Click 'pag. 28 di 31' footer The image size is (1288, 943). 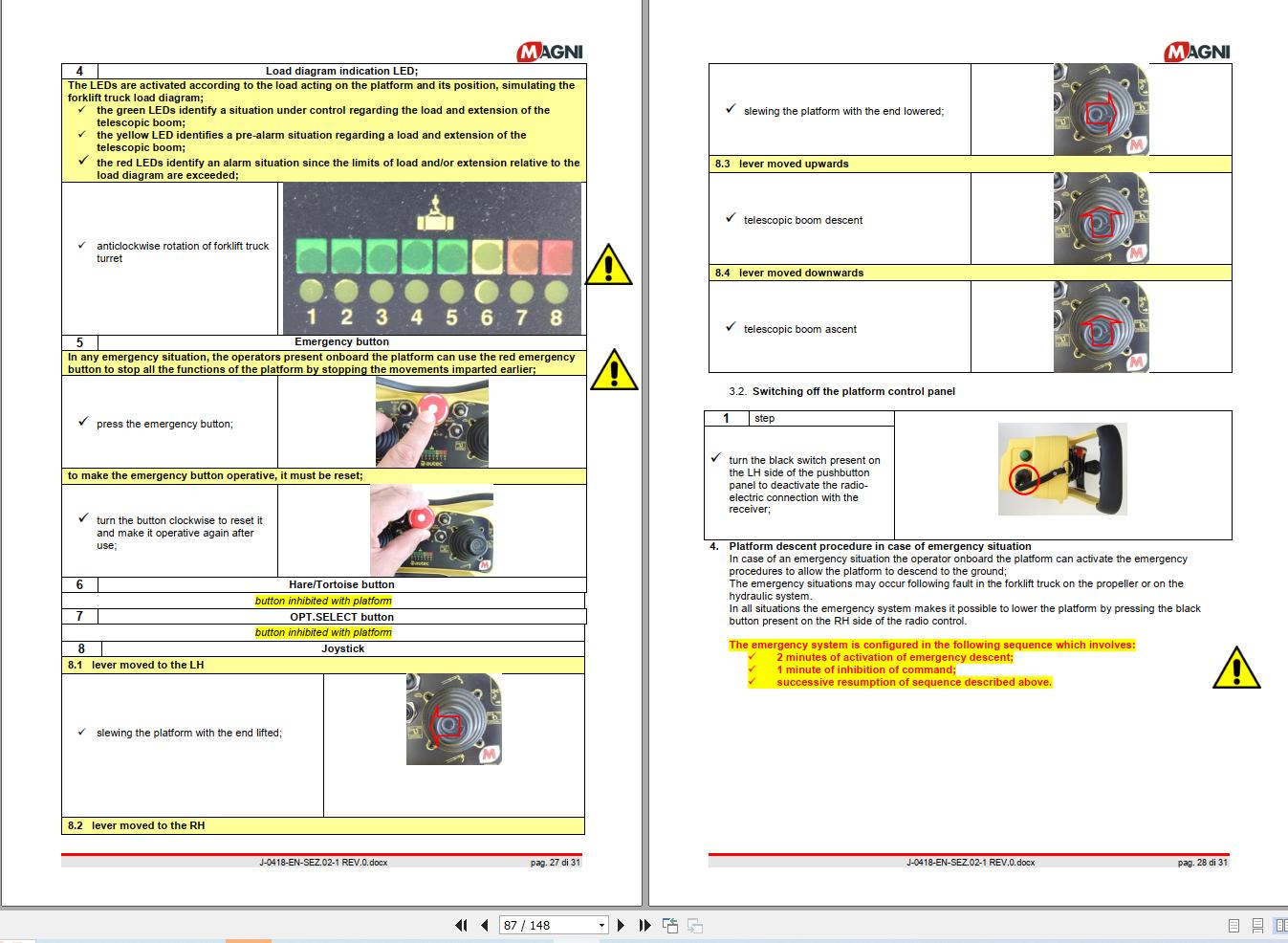1203,862
